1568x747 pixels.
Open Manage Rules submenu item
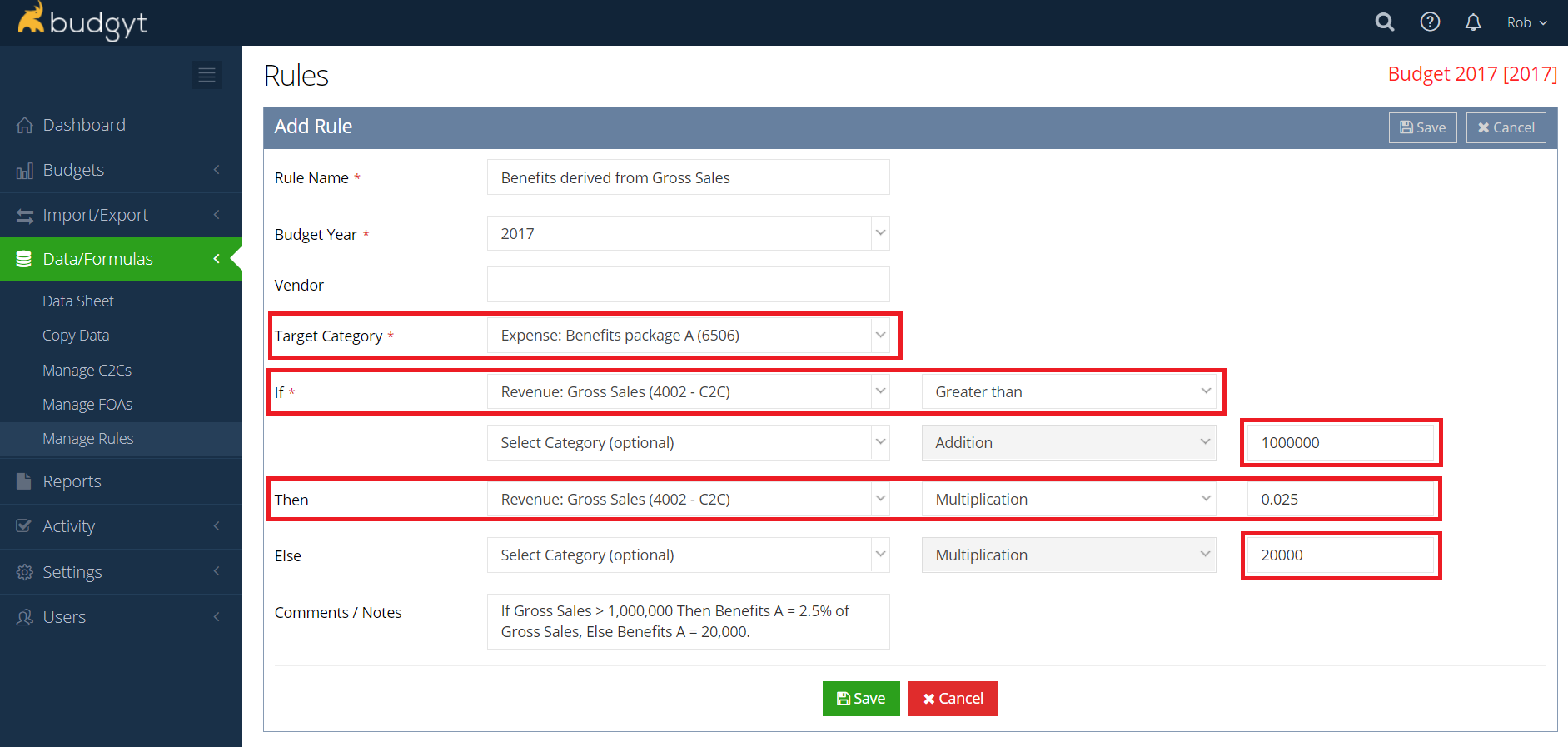[x=87, y=439]
